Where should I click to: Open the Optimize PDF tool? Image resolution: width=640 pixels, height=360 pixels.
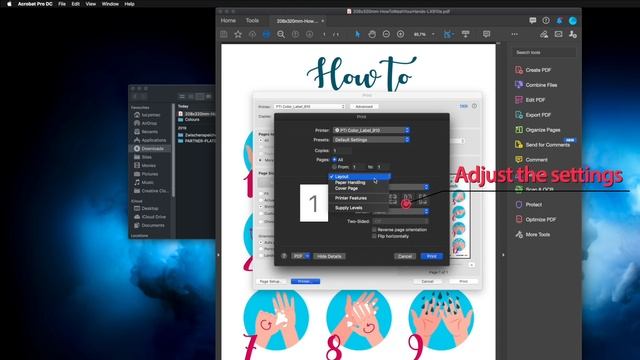coord(536,220)
